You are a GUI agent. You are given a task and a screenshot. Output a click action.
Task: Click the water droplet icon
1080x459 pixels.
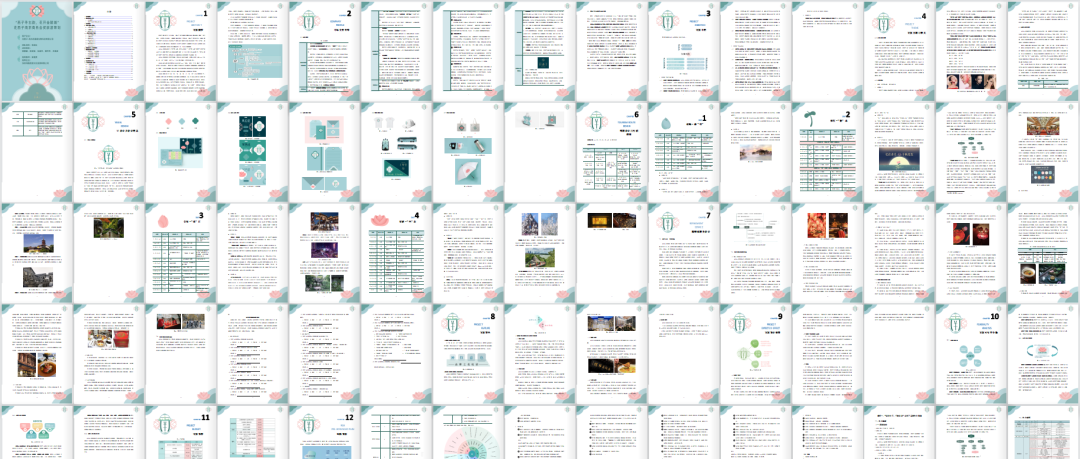pyautogui.click(x=667, y=121)
